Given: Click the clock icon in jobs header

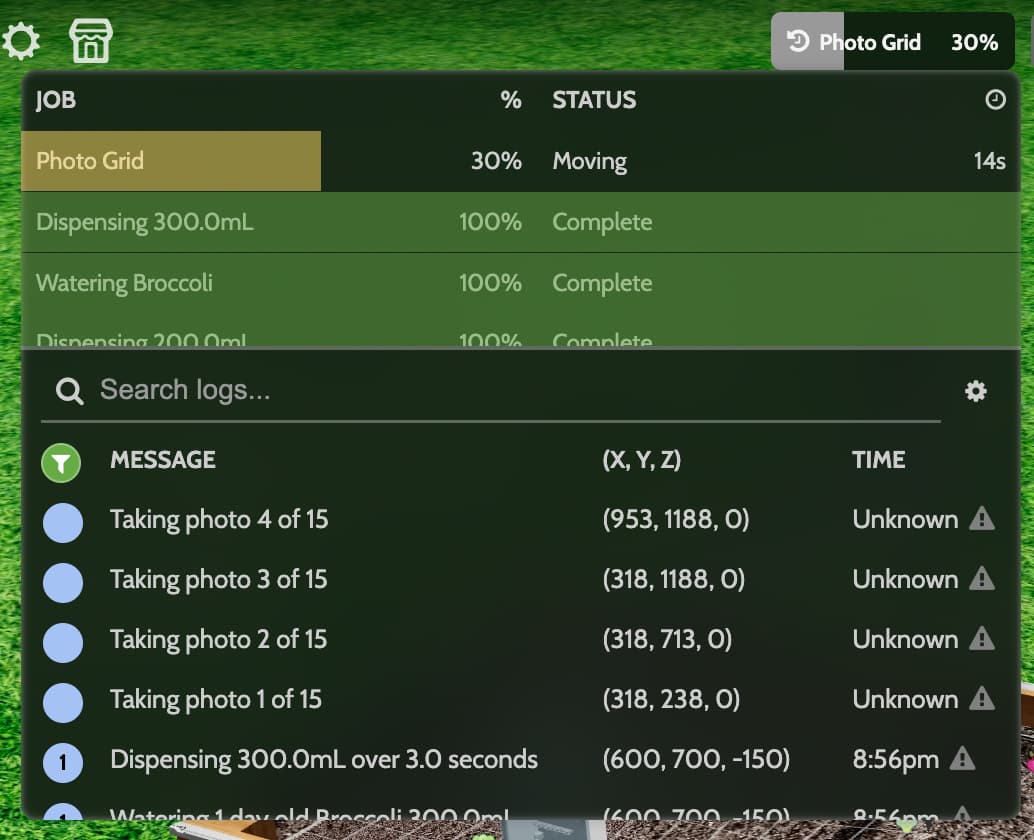Looking at the screenshot, I should click(995, 100).
